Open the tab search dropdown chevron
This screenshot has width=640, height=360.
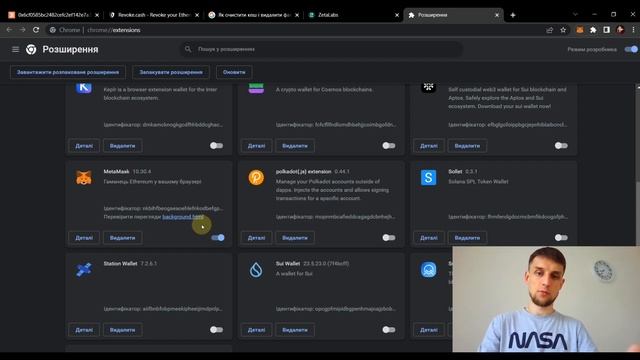(x=575, y=14)
